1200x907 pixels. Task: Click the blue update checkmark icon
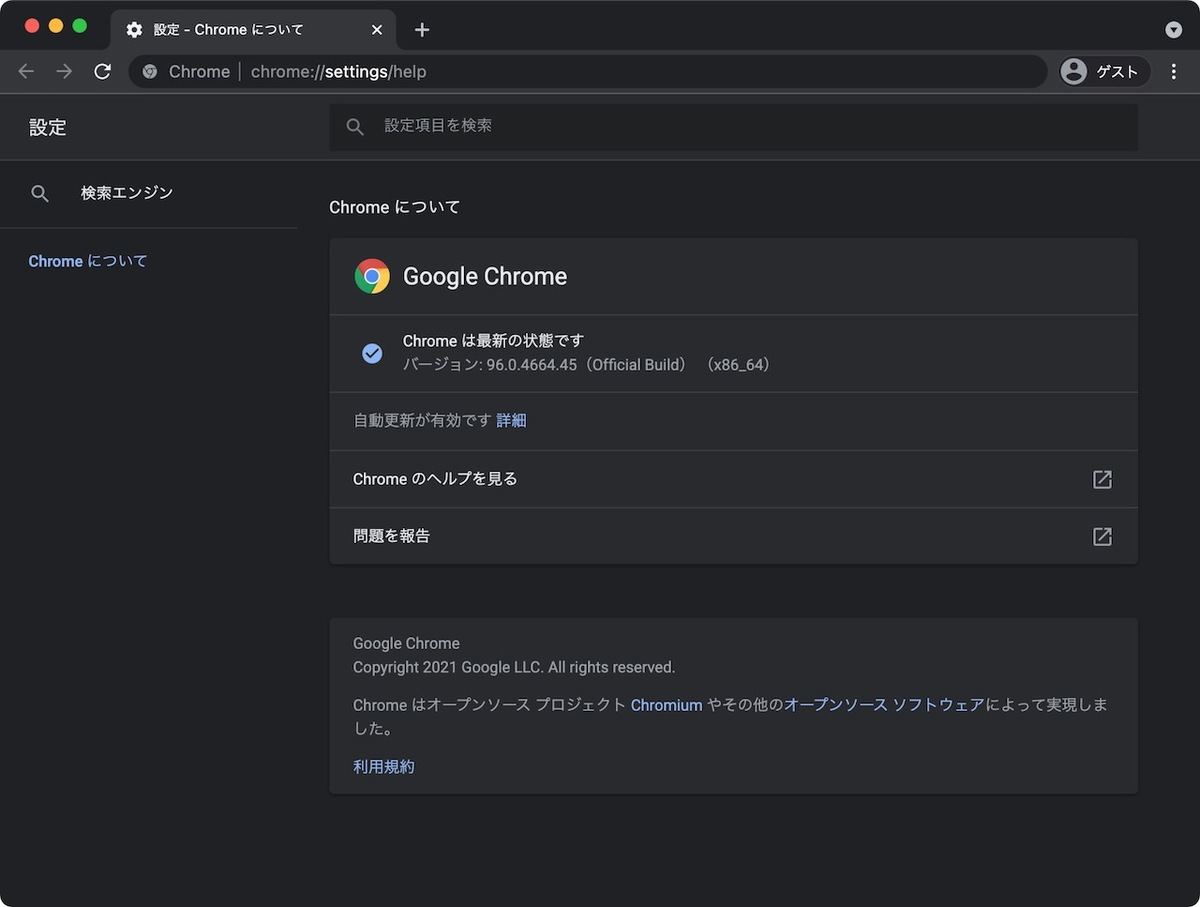tap(372, 353)
